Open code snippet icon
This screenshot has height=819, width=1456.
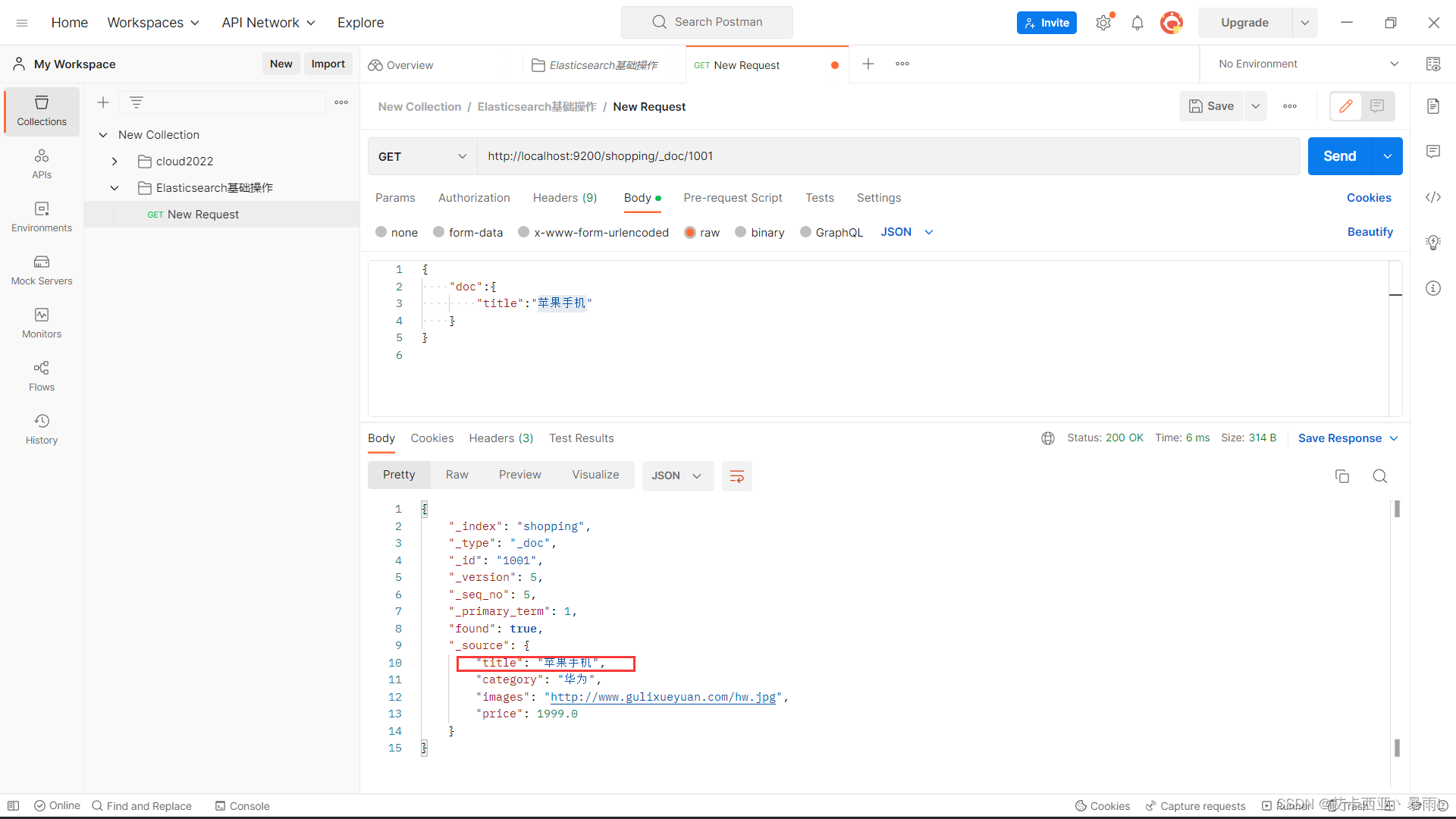(1433, 197)
